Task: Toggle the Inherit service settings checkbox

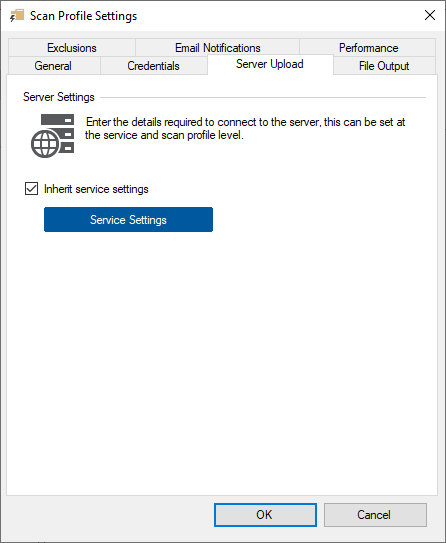Action: 31,189
